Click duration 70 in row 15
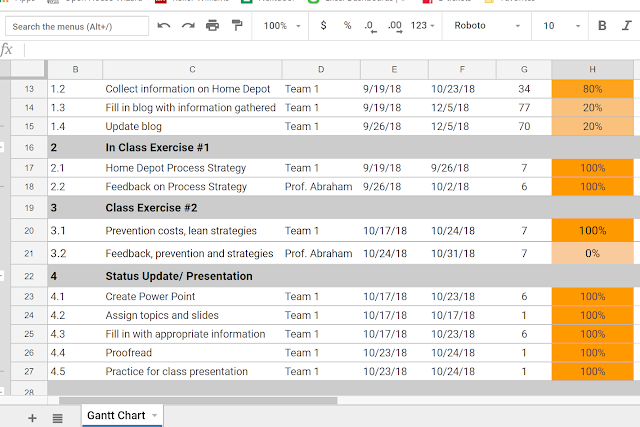Screen dimensions: 640x427 tap(524, 127)
